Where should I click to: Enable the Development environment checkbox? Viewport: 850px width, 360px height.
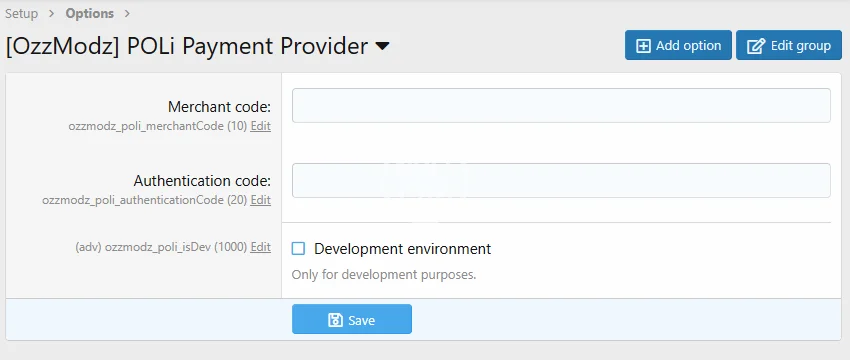click(298, 249)
